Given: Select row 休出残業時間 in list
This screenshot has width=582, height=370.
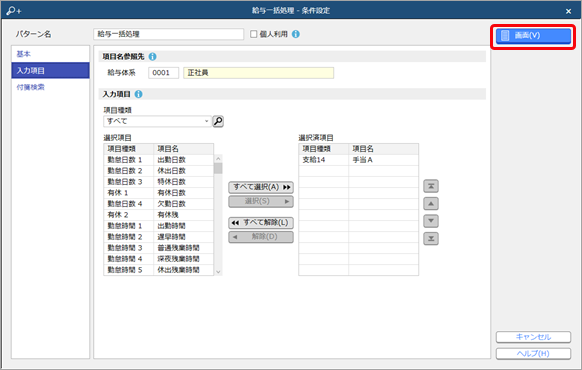Looking at the screenshot, I should coord(158,270).
